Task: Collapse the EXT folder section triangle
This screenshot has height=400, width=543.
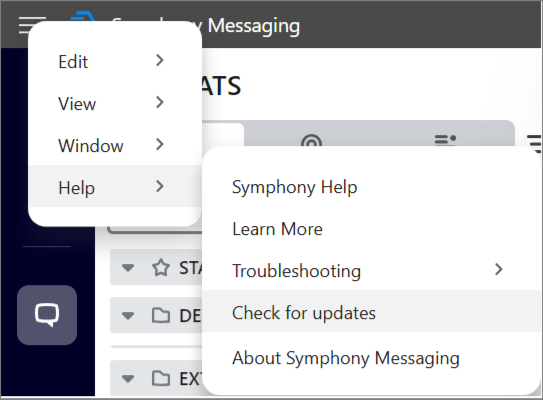Action: pos(128,379)
